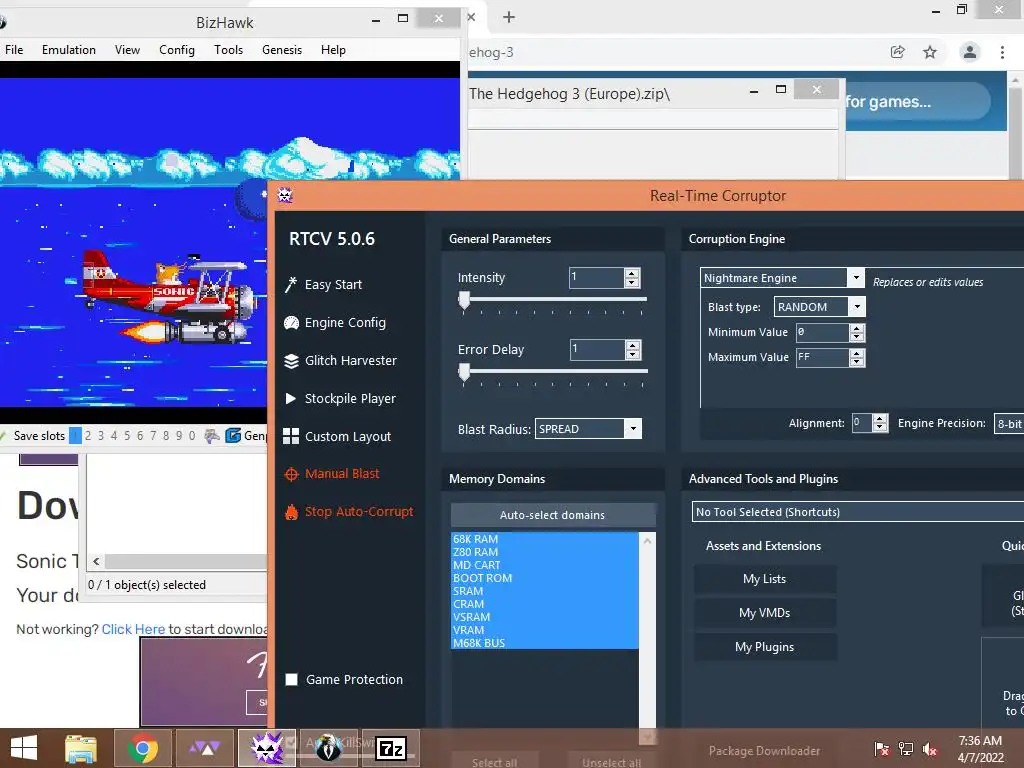
Task: Enable the Game Protection checkbox
Action: pos(292,679)
